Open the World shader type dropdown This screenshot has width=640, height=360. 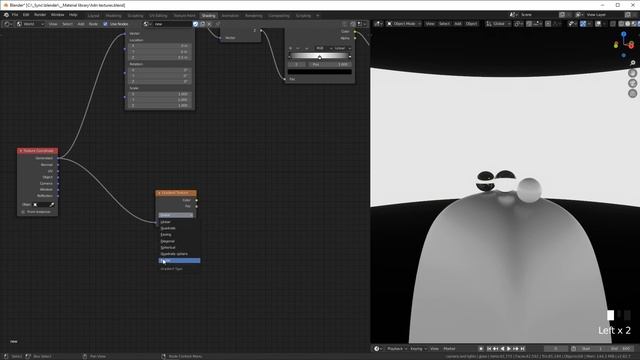pos(30,24)
